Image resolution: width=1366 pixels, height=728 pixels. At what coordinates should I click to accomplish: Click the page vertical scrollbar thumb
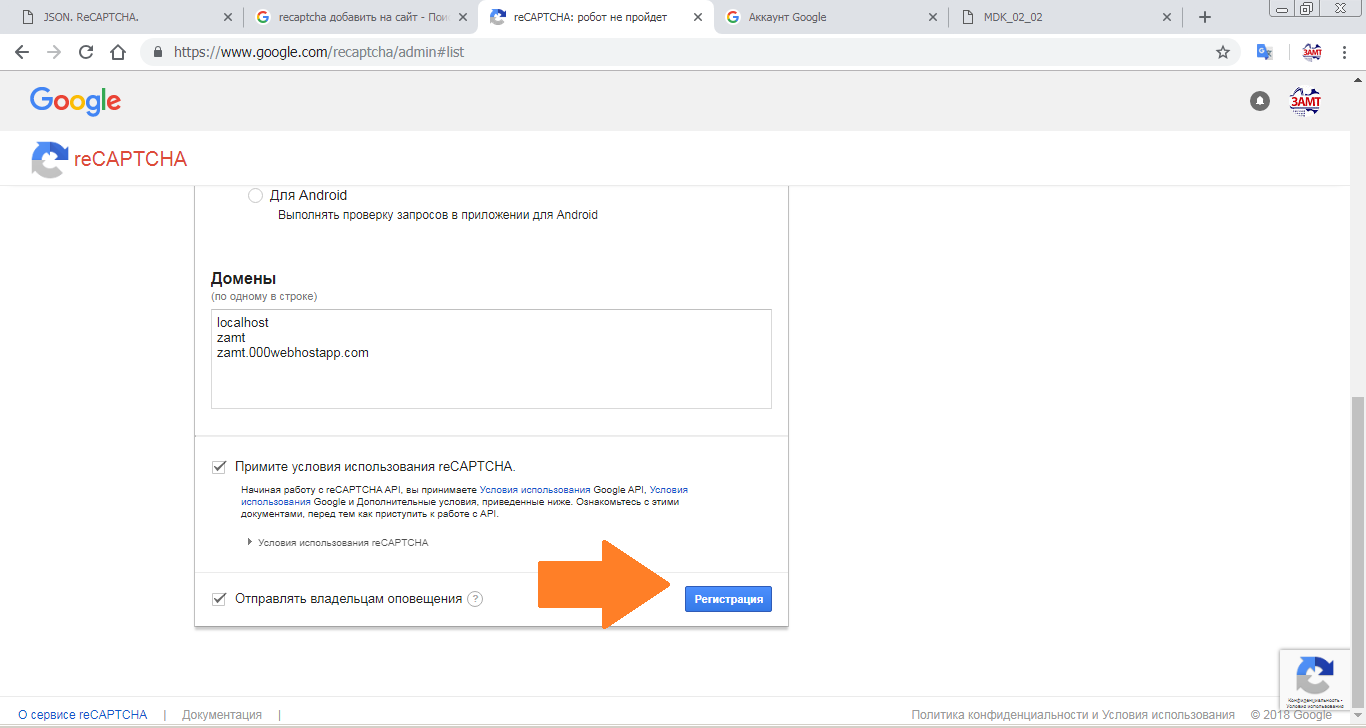click(x=1358, y=550)
